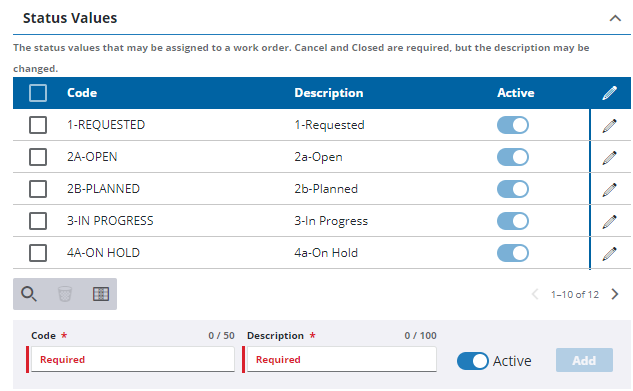Click the Code required input field
Image resolution: width=633 pixels, height=391 pixels.
[x=133, y=359]
